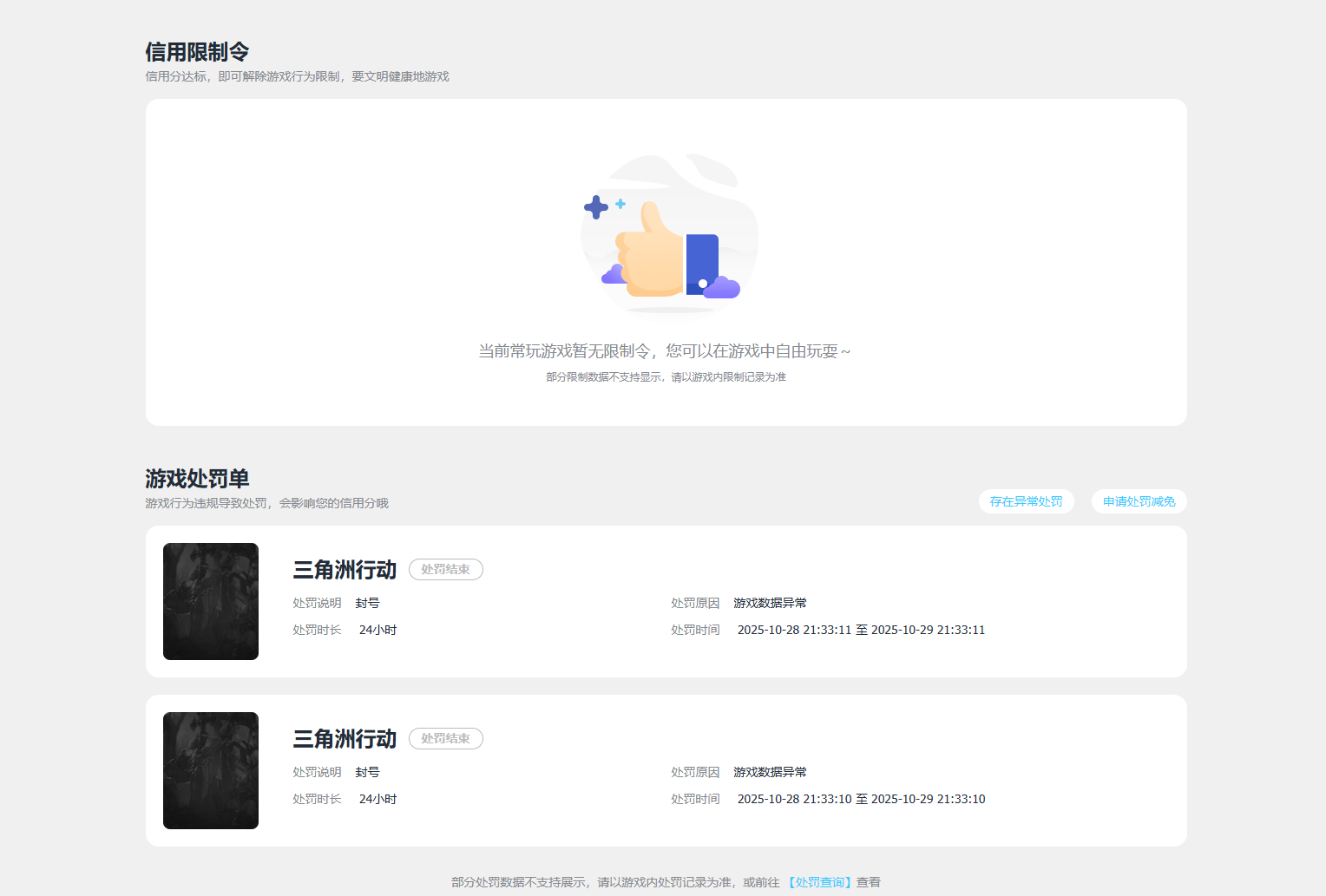Select the second 三角洲行动 title
This screenshot has width=1326, height=896.
point(345,739)
